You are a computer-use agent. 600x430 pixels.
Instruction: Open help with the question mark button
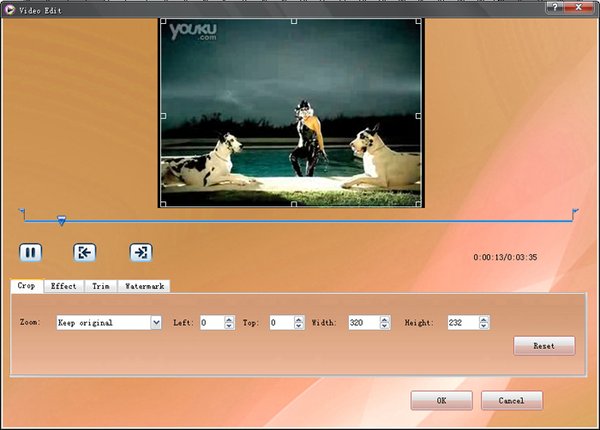[554, 7]
